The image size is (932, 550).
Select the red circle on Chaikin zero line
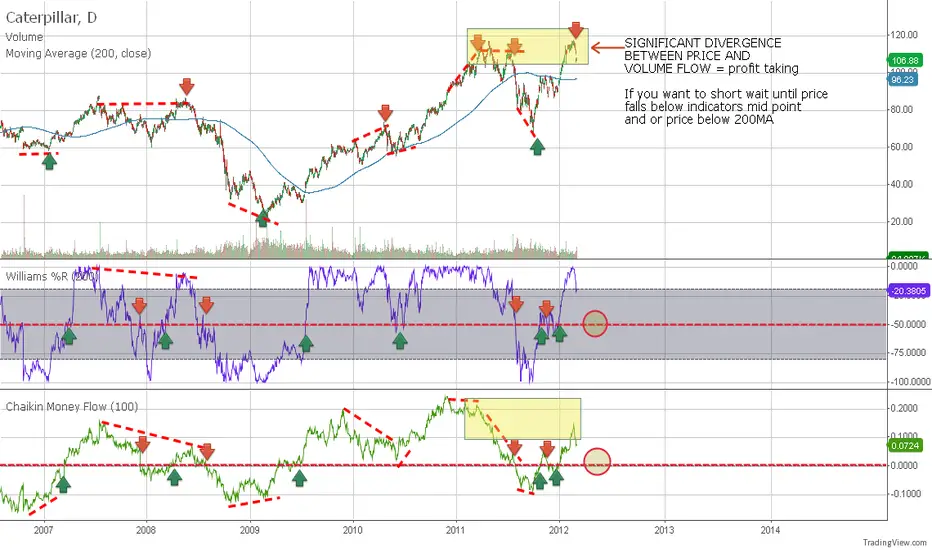coord(597,461)
